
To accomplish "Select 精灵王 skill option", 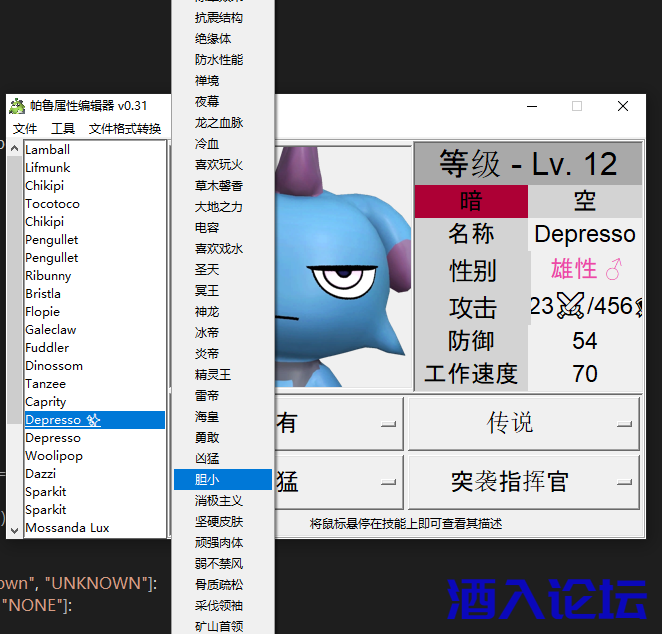I will point(223,374).
